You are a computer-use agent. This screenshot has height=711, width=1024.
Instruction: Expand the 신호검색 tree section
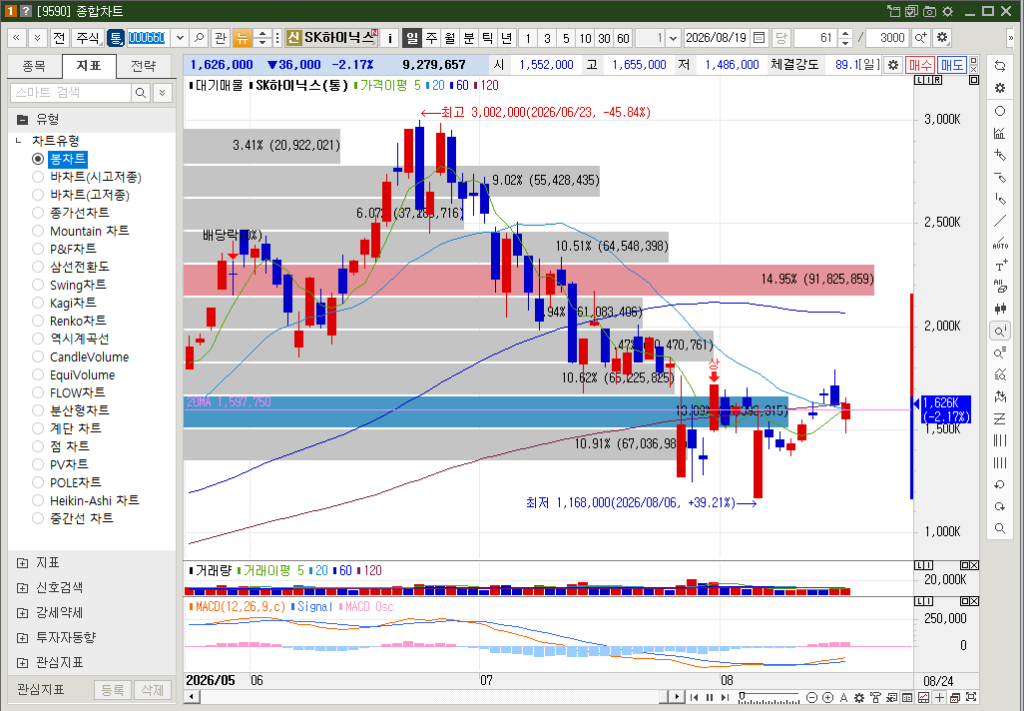pyautogui.click(x=23, y=588)
